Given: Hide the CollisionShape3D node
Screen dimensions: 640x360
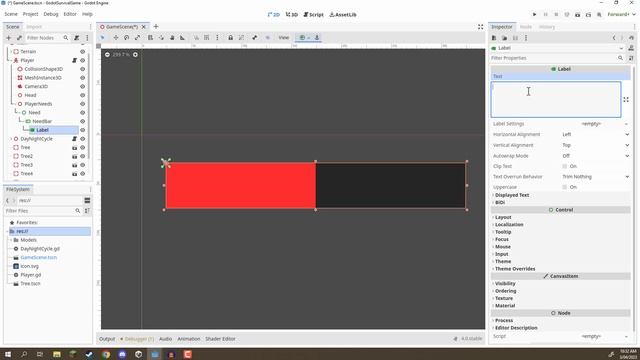Looking at the screenshot, I should [x=82, y=69].
